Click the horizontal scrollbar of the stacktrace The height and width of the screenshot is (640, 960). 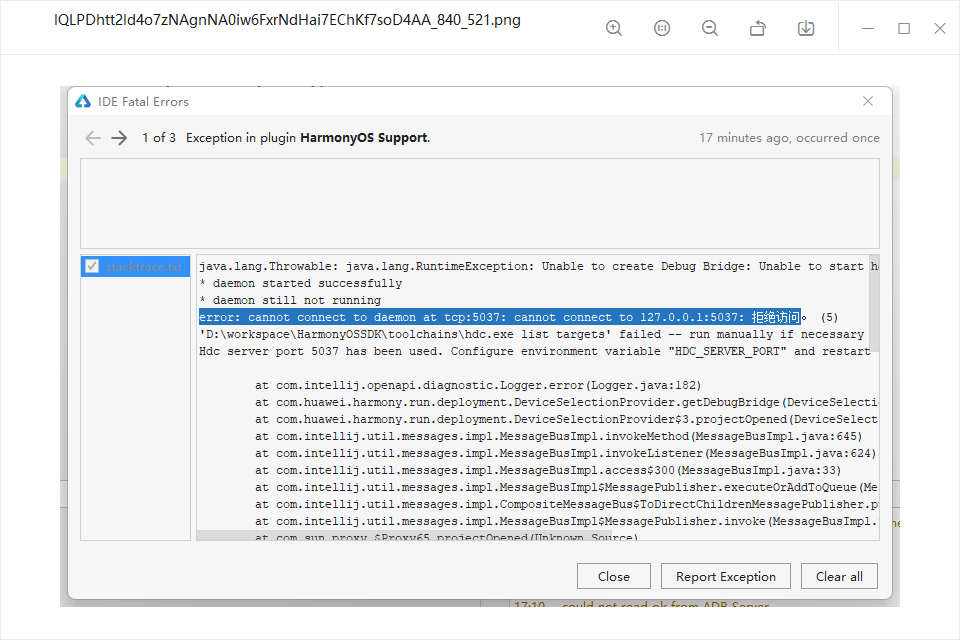coord(404,536)
